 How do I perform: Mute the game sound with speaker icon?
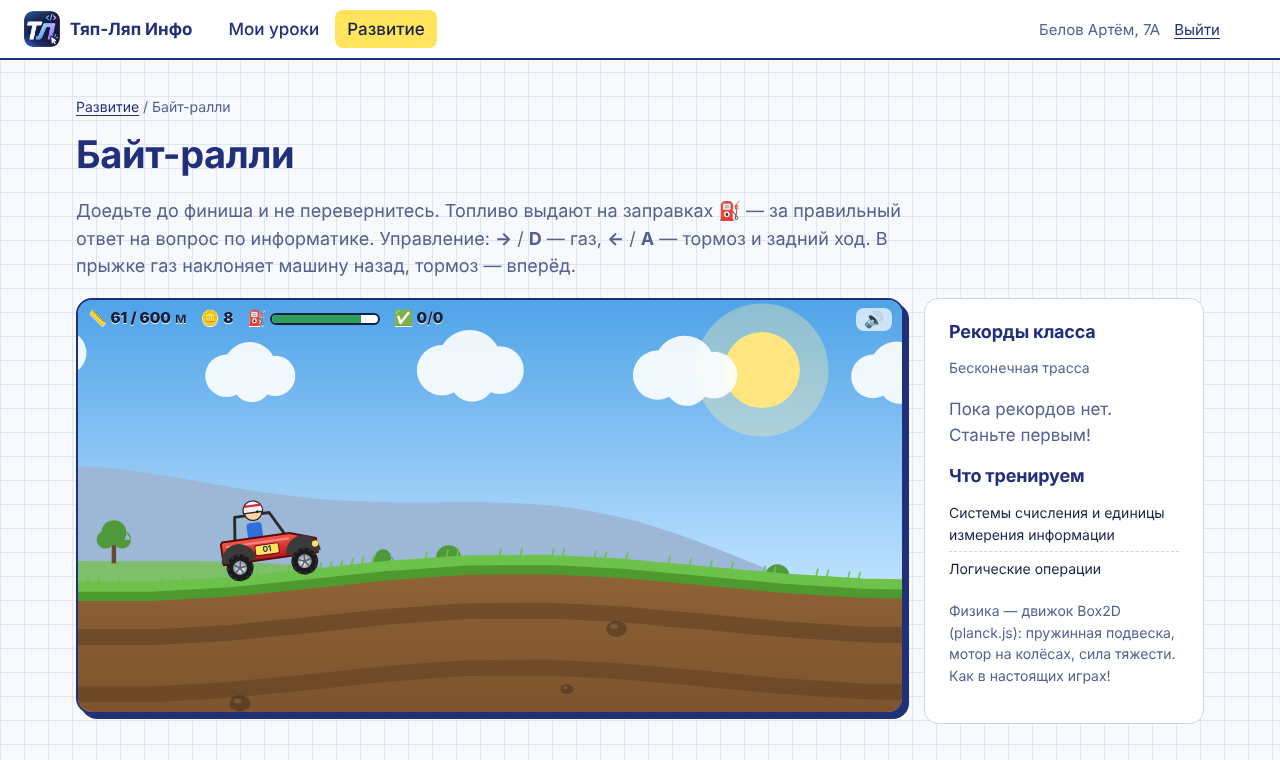874,319
